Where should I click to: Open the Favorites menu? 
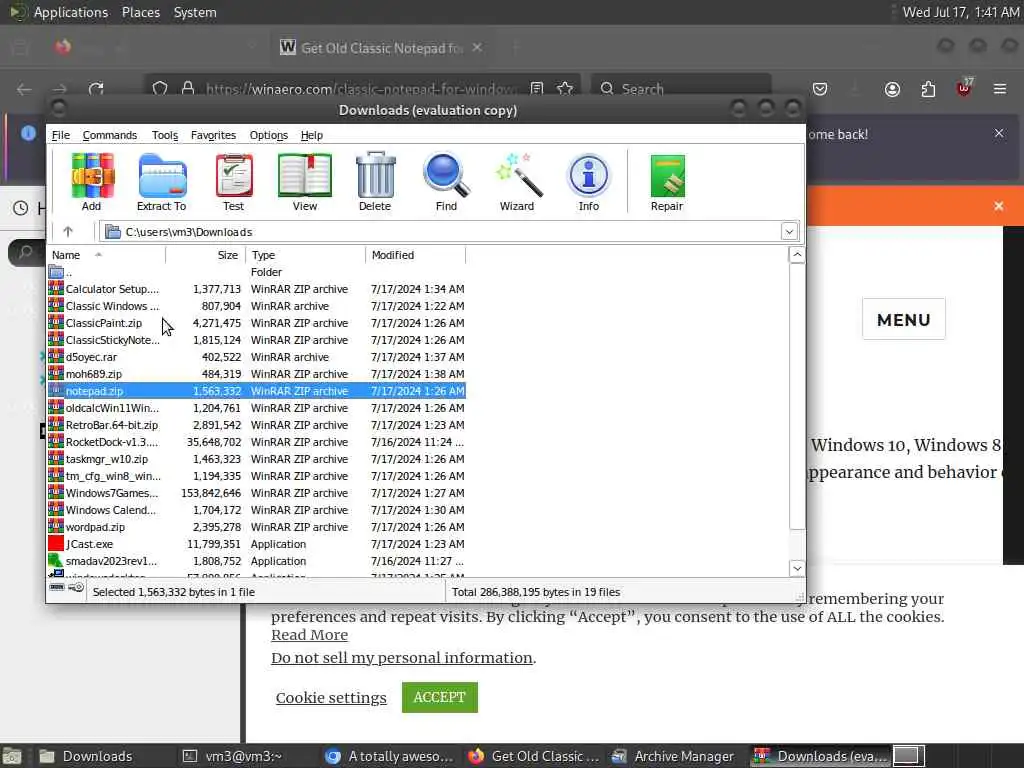coord(213,135)
